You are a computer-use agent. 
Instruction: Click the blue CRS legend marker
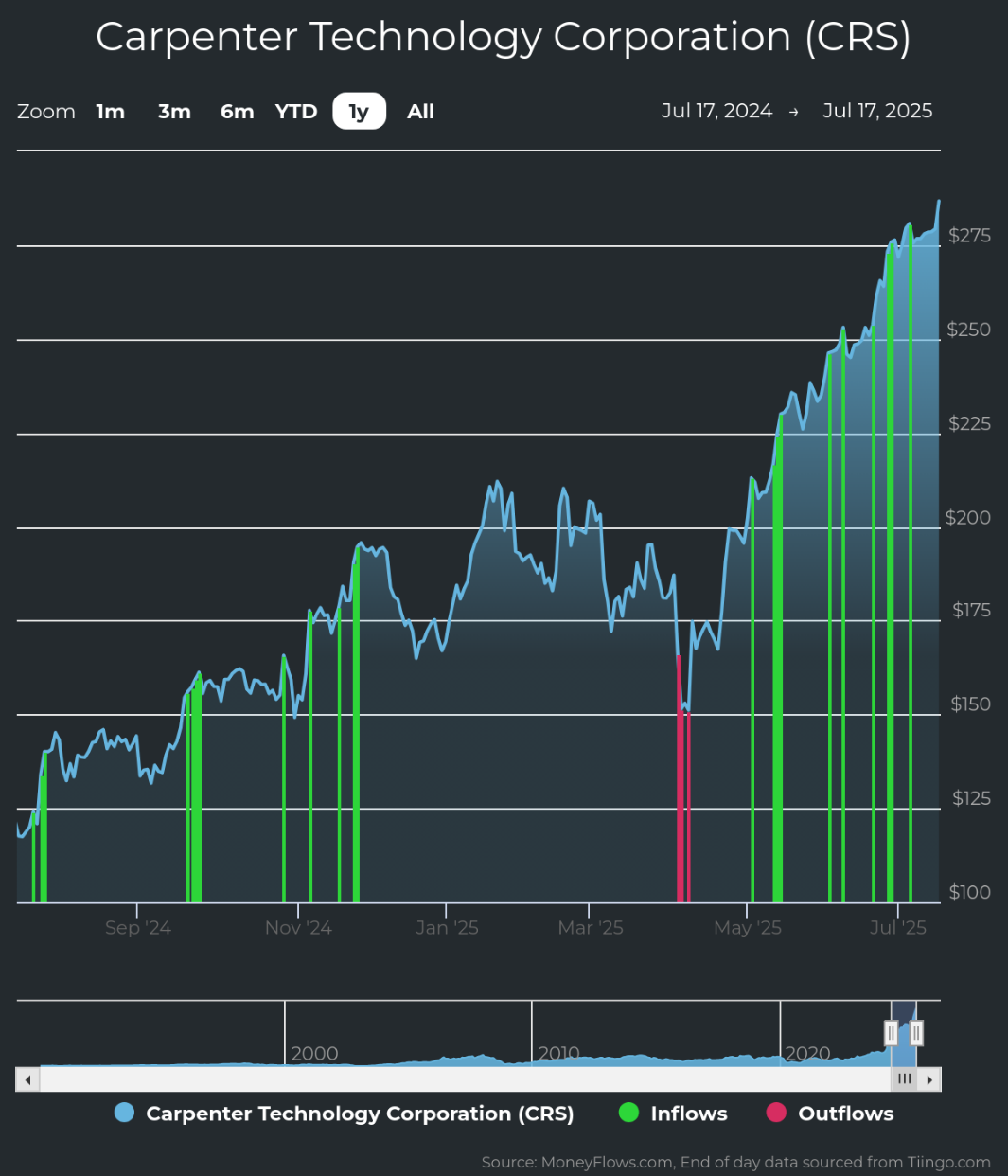point(124,1113)
